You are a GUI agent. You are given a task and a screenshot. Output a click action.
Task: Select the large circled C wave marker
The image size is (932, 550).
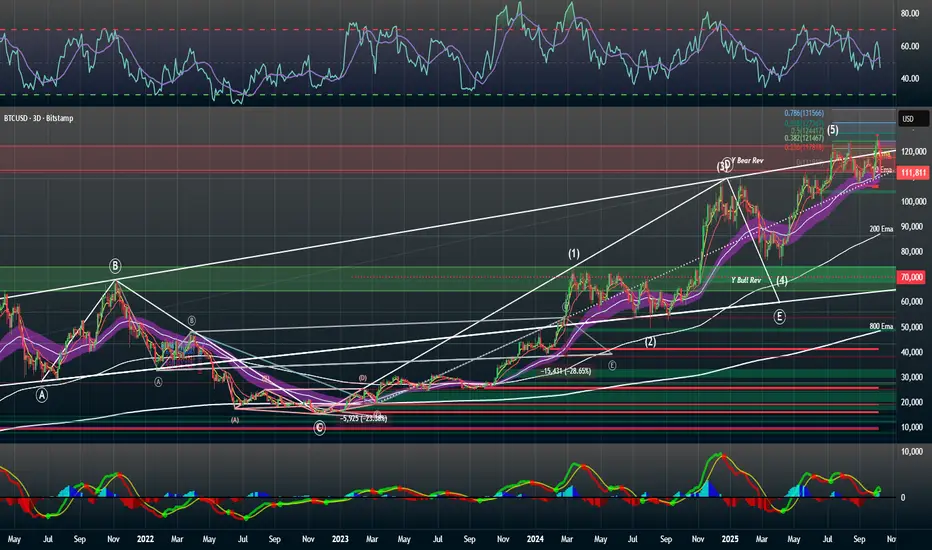coord(320,428)
